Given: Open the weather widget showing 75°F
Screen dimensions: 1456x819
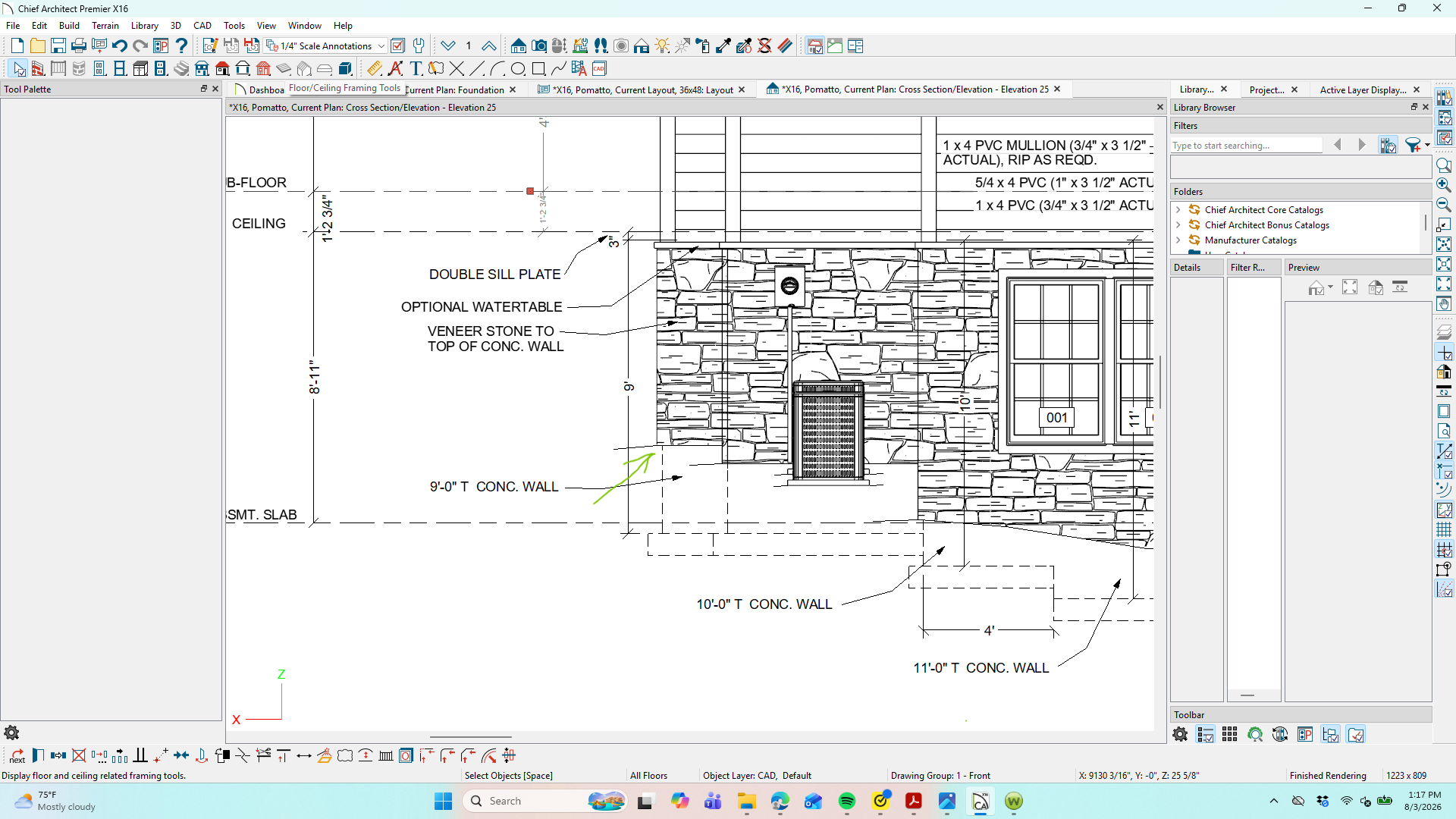Looking at the screenshot, I should 55,801.
